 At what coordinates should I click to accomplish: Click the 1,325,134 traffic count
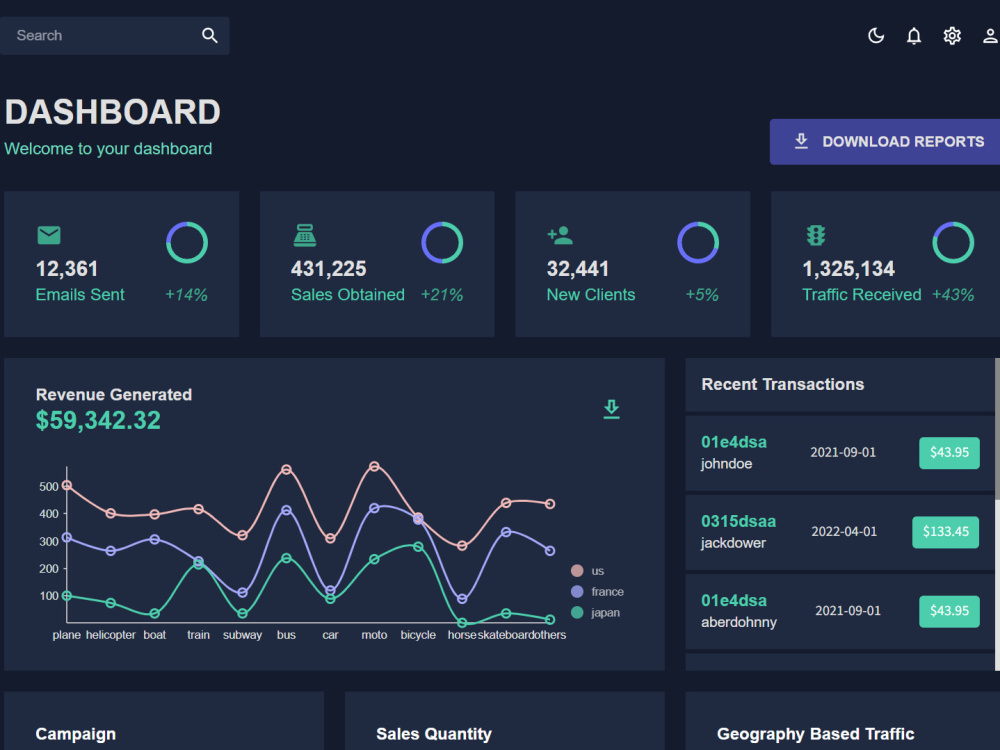click(x=848, y=268)
